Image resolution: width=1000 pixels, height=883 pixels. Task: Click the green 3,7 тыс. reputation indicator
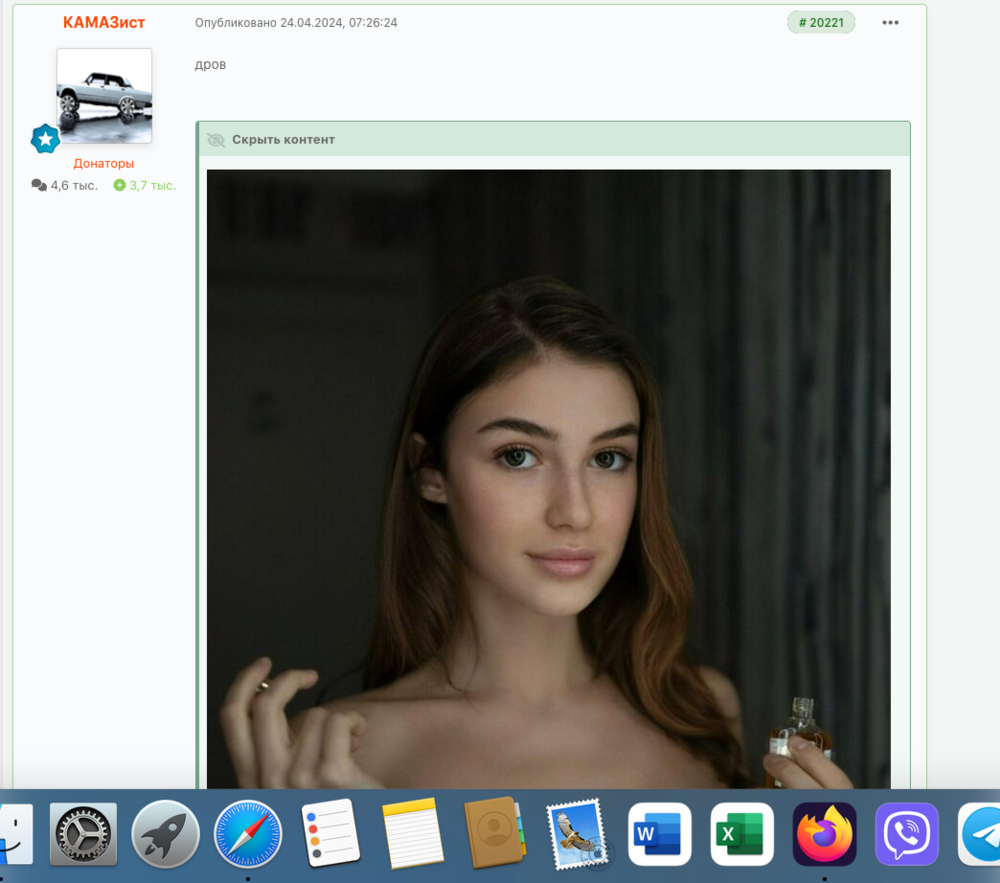(x=145, y=186)
